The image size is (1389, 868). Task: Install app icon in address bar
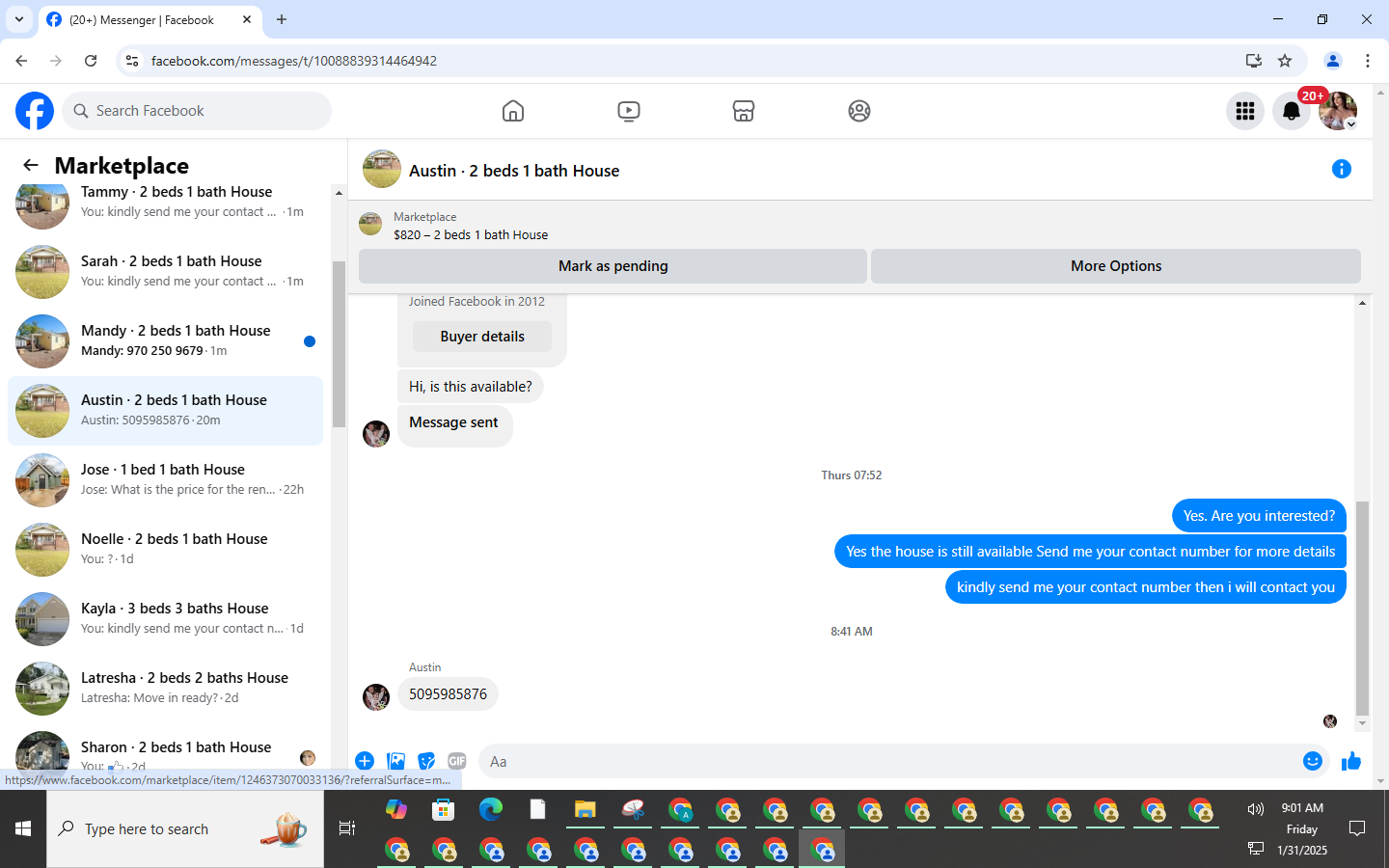1254,61
